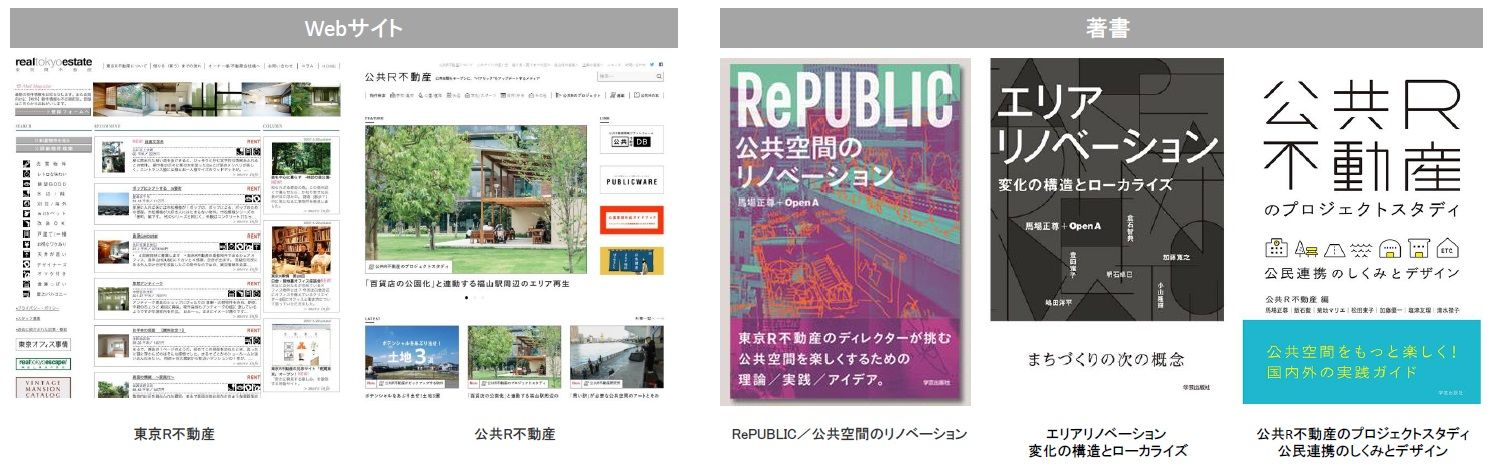Click the Webサイト section header
The height and width of the screenshot is (475, 1495).
pyautogui.click(x=345, y=28)
